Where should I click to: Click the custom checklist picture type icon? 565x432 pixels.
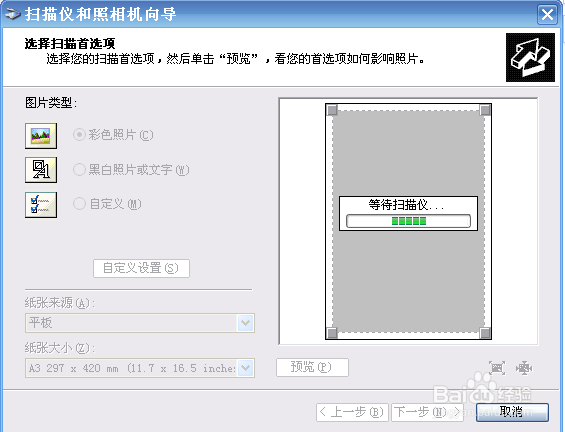click(41, 205)
